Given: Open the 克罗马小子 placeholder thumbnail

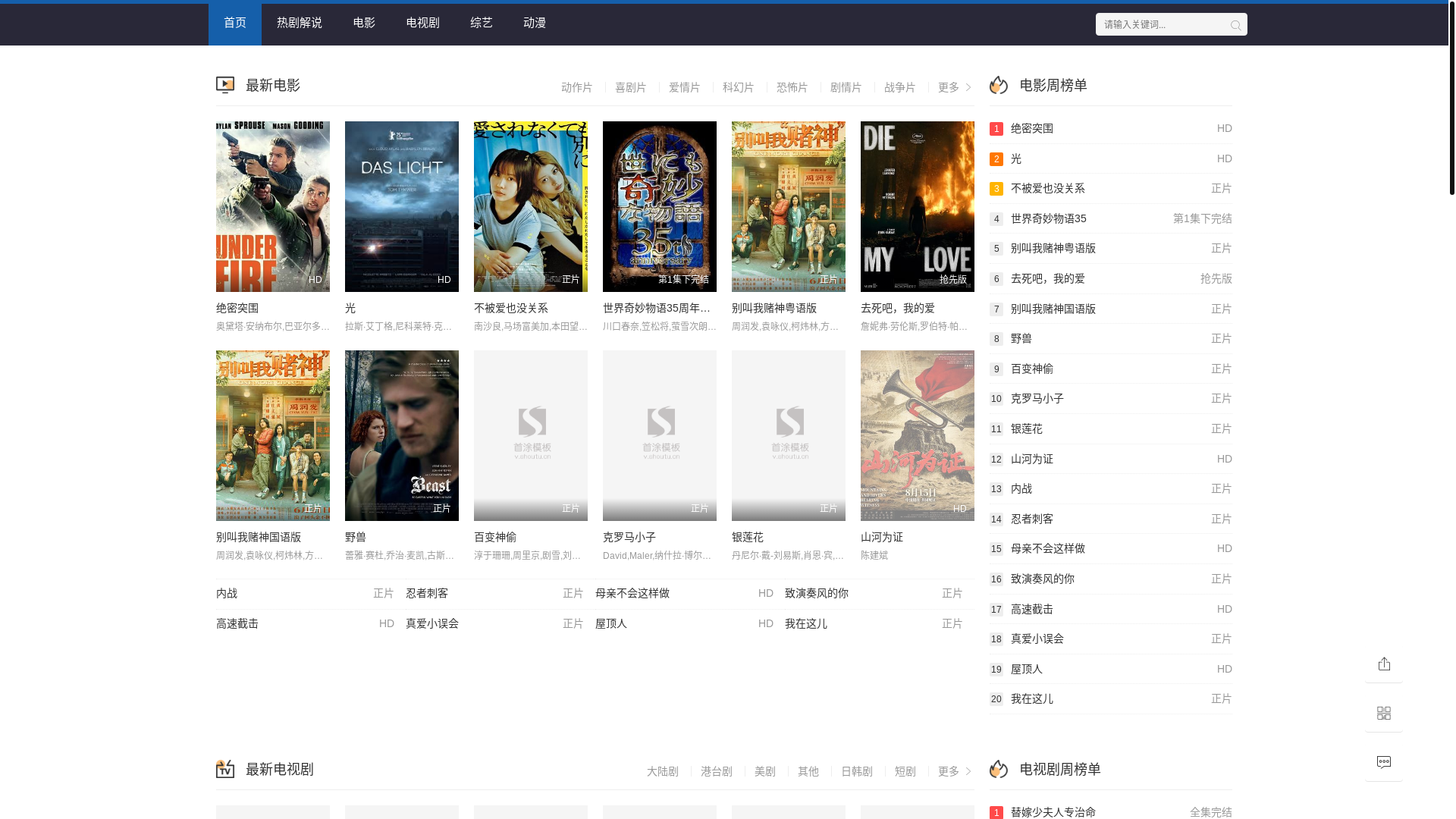Looking at the screenshot, I should click(660, 435).
